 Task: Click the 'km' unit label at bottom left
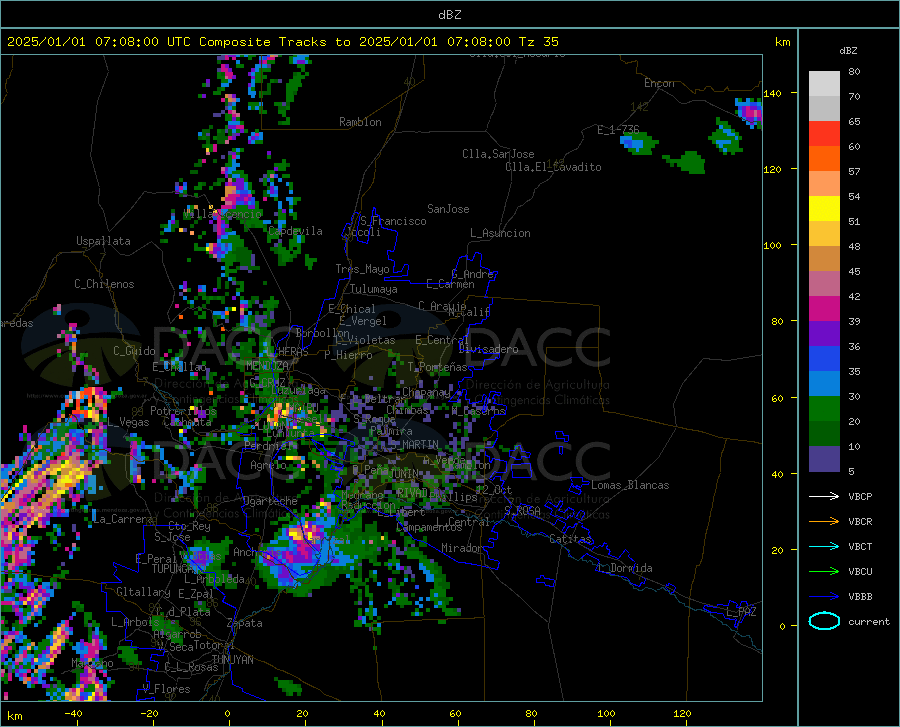(x=14, y=716)
